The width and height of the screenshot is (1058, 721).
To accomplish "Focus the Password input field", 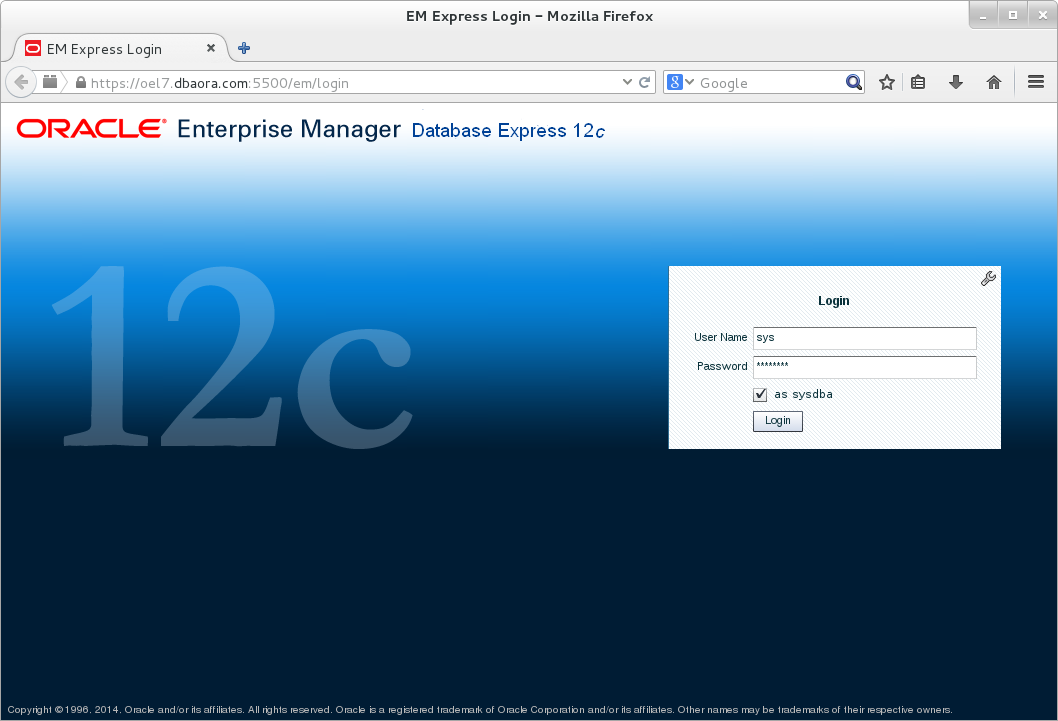I will pyautogui.click(x=864, y=367).
